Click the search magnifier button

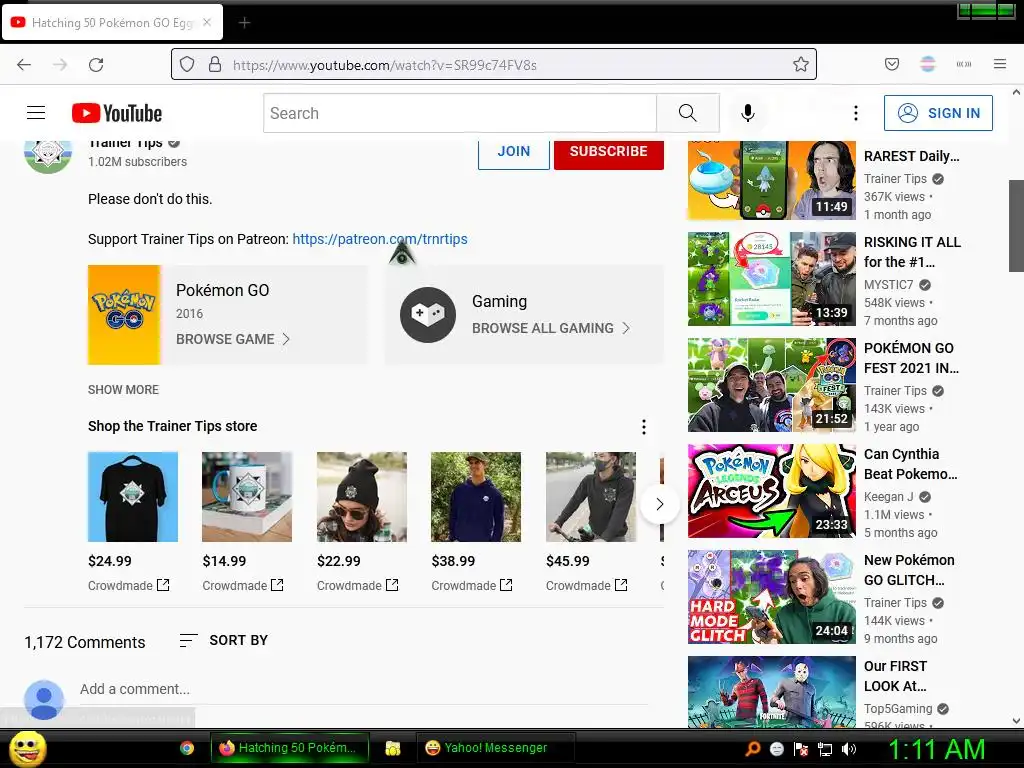688,113
